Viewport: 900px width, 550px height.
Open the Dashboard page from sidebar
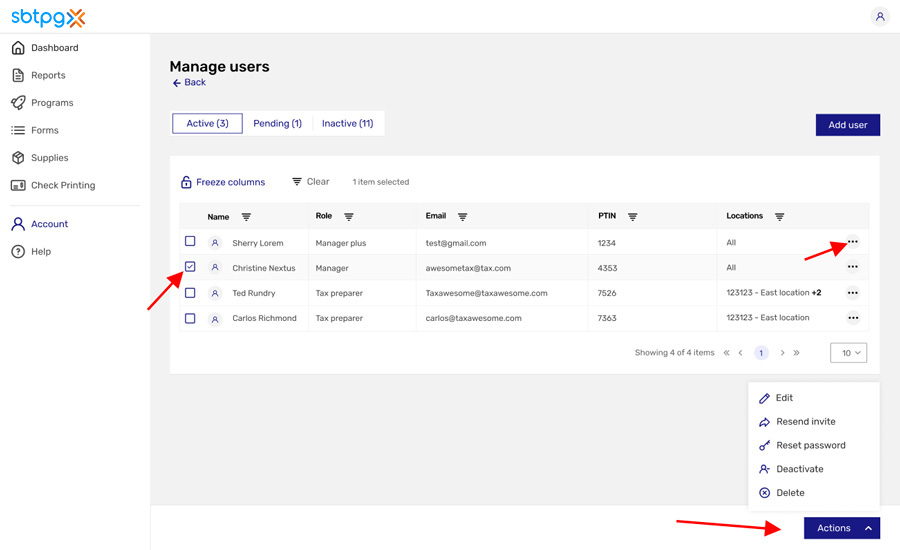[x=45, y=48]
